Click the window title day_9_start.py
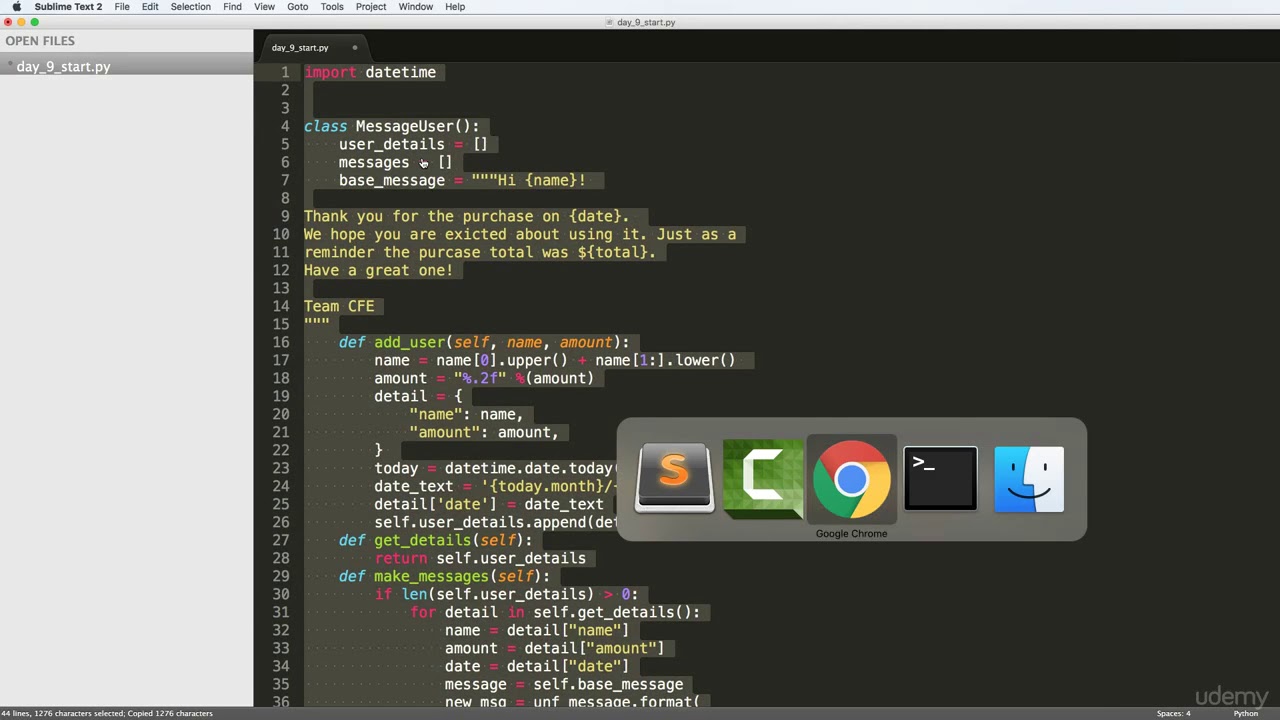1280x720 pixels. (646, 22)
